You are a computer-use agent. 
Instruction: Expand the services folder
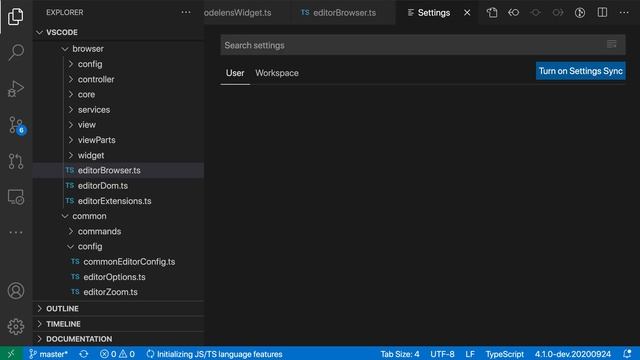[118, 109]
